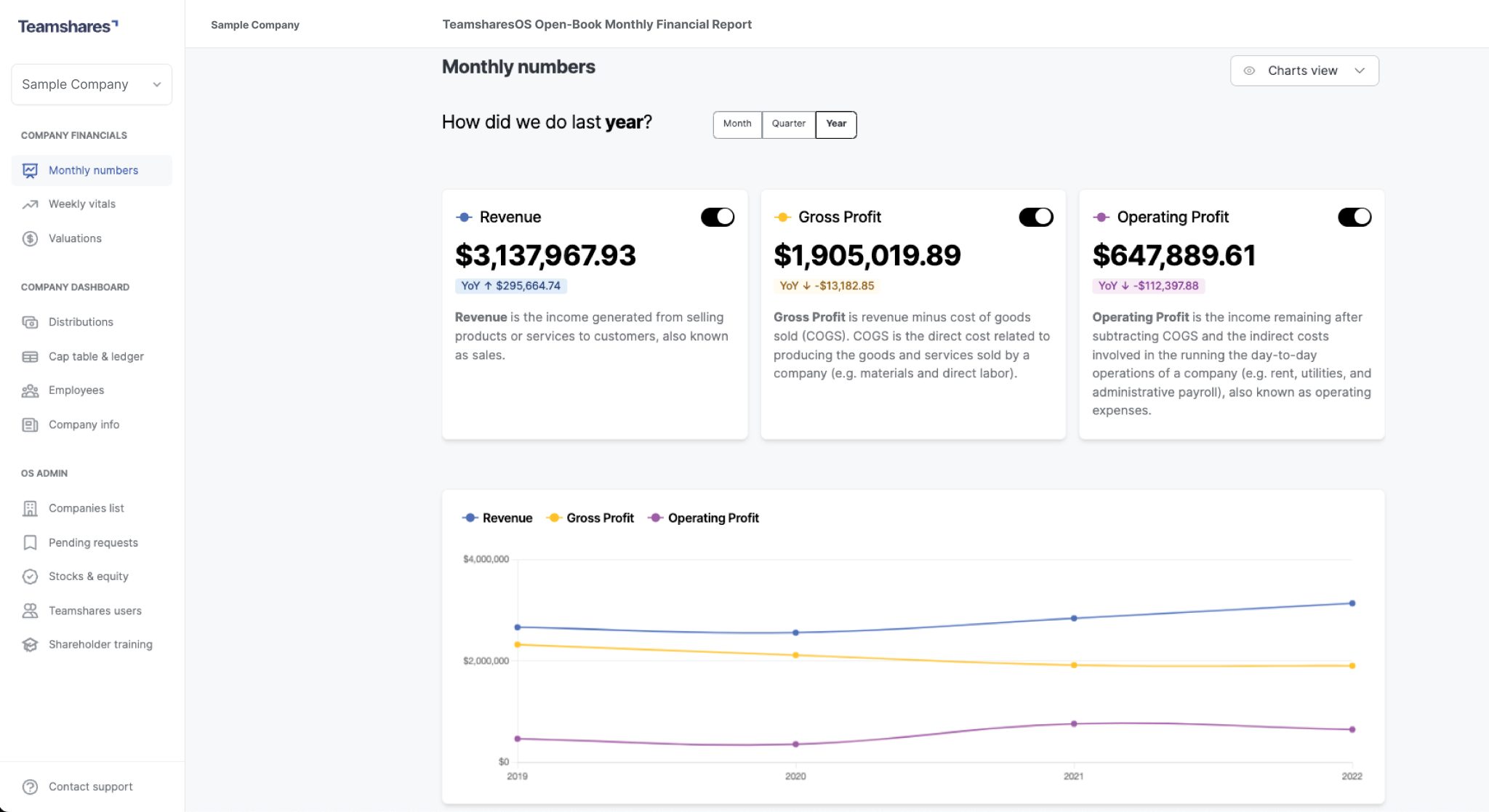
Task: Select the Weekly vitals icon in sidebar
Action: tap(30, 204)
